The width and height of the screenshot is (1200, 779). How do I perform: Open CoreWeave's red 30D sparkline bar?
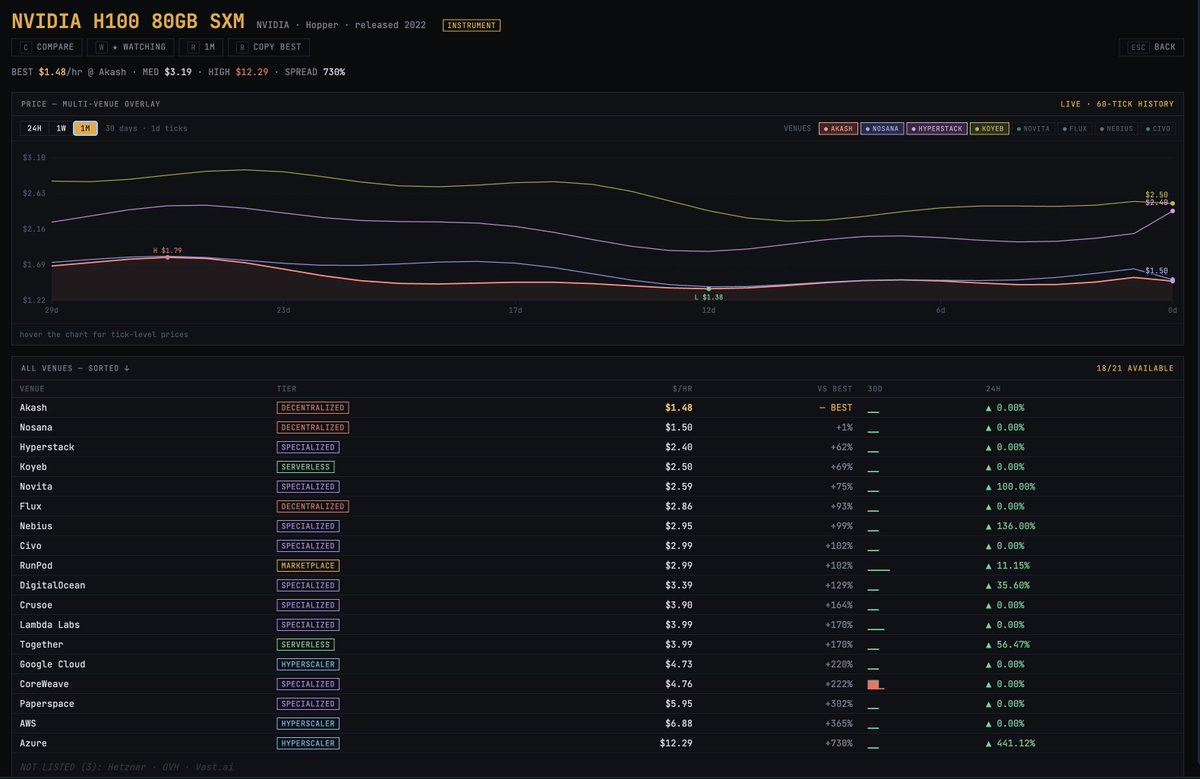[x=876, y=684]
